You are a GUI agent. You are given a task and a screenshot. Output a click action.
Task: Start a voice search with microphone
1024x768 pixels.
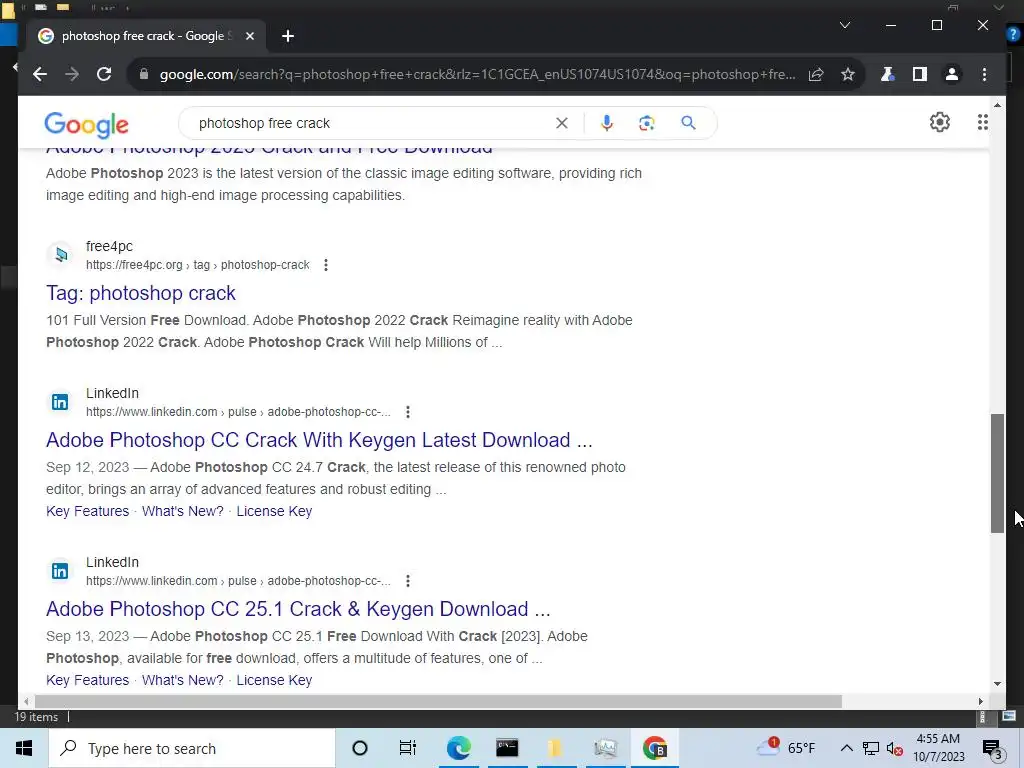click(607, 123)
